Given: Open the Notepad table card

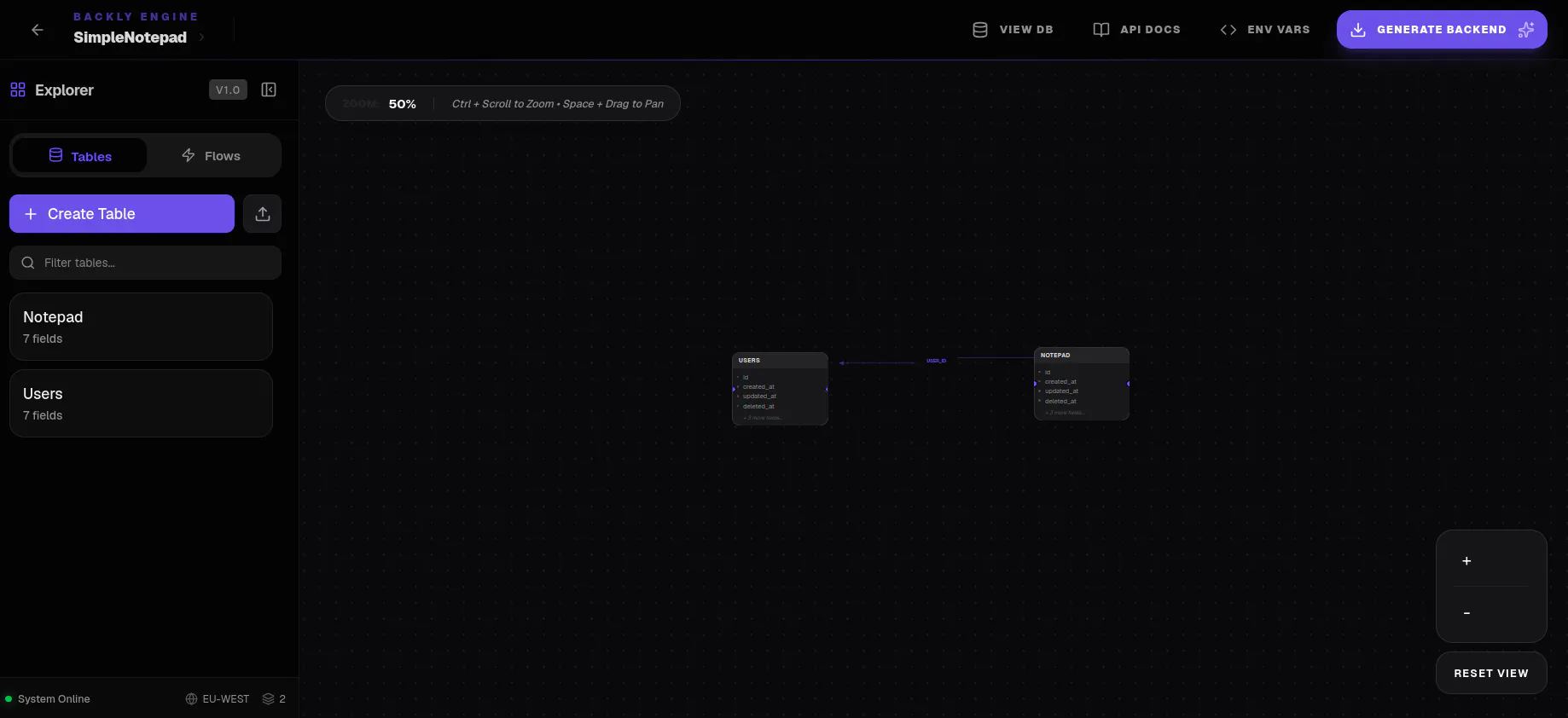Looking at the screenshot, I should [x=141, y=327].
